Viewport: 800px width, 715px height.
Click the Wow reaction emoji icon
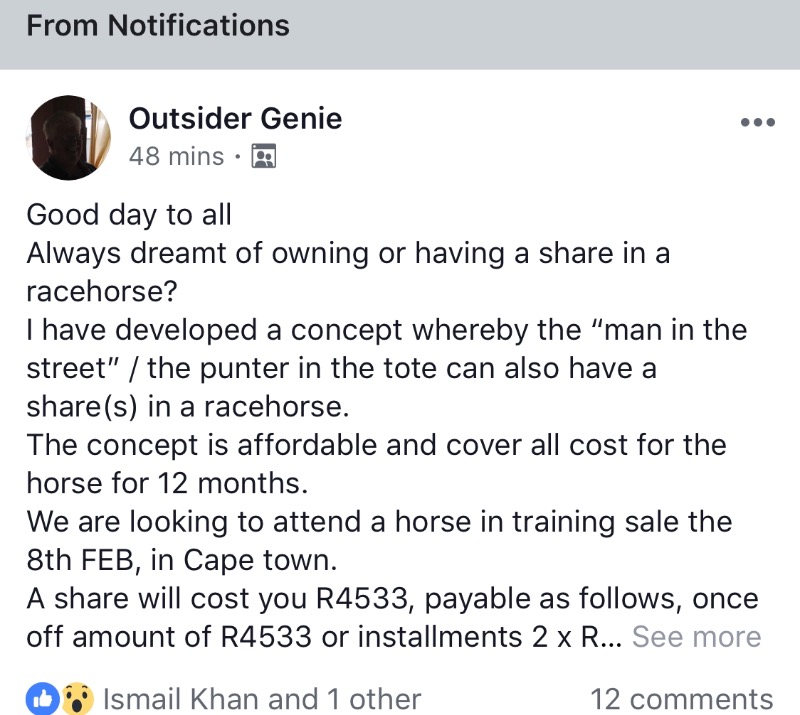point(76,698)
